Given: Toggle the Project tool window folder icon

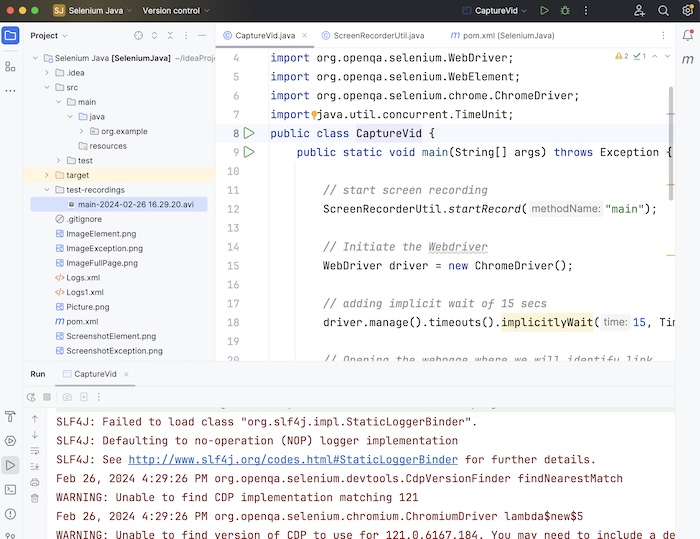Looking at the screenshot, I should coord(11,36).
